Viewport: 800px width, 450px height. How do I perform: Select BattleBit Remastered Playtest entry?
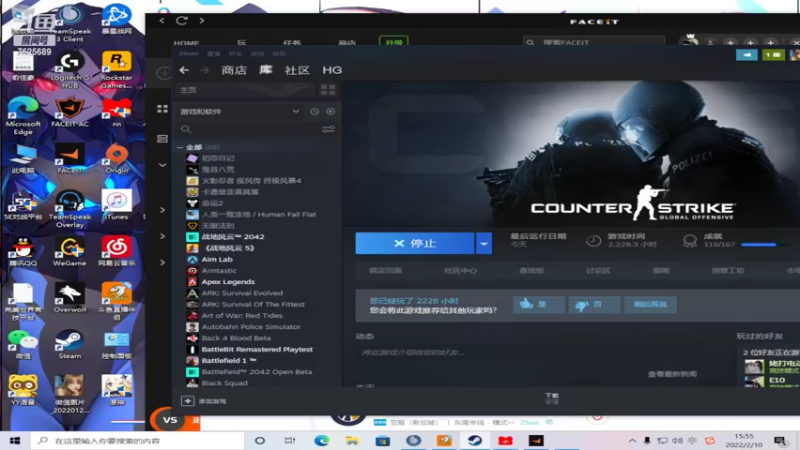(257, 349)
